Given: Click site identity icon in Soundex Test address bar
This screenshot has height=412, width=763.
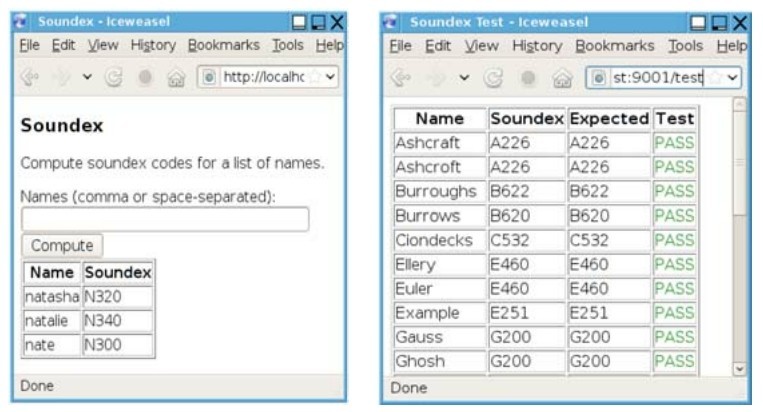Looking at the screenshot, I should [599, 78].
